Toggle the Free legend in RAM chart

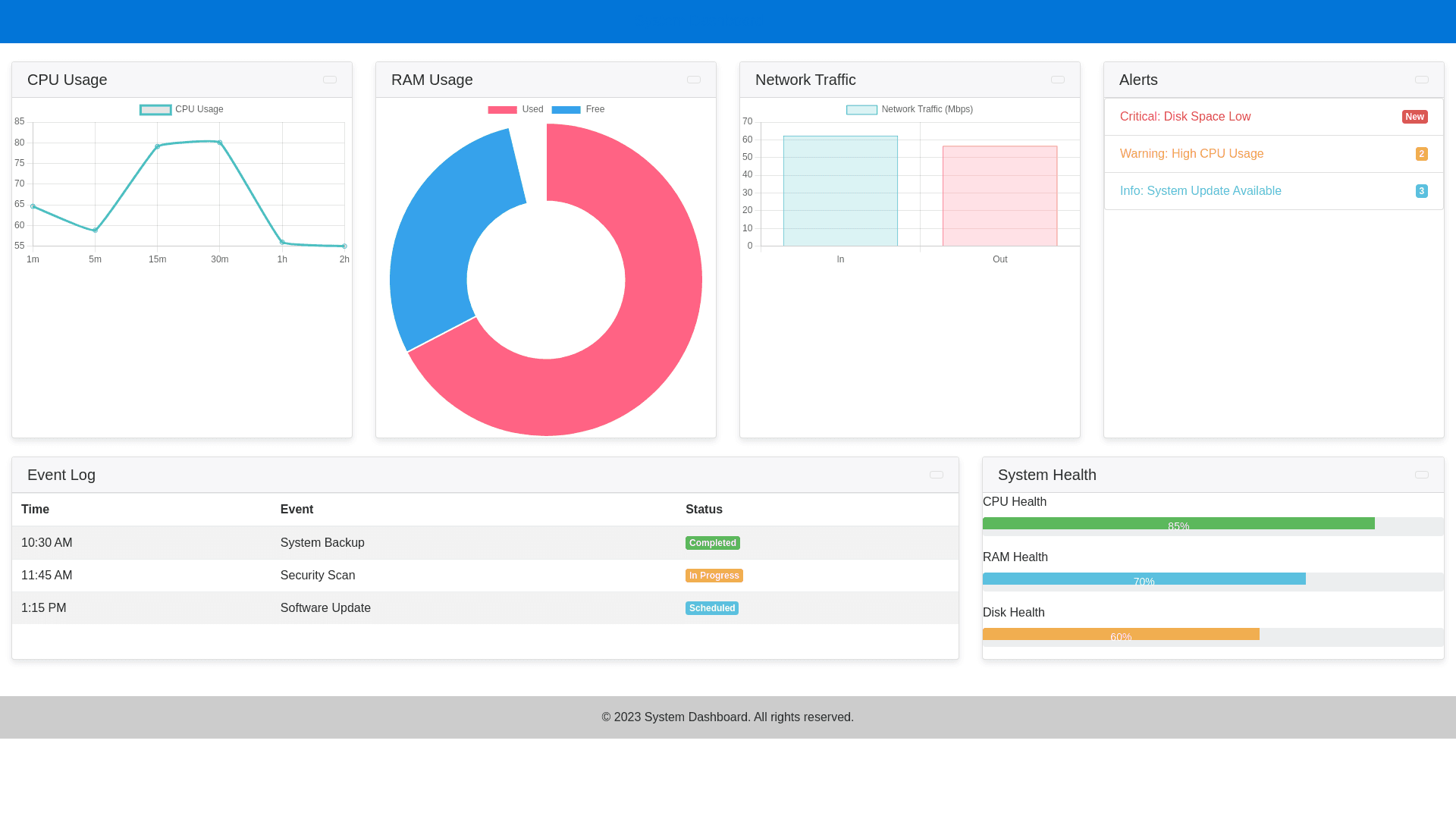578,109
